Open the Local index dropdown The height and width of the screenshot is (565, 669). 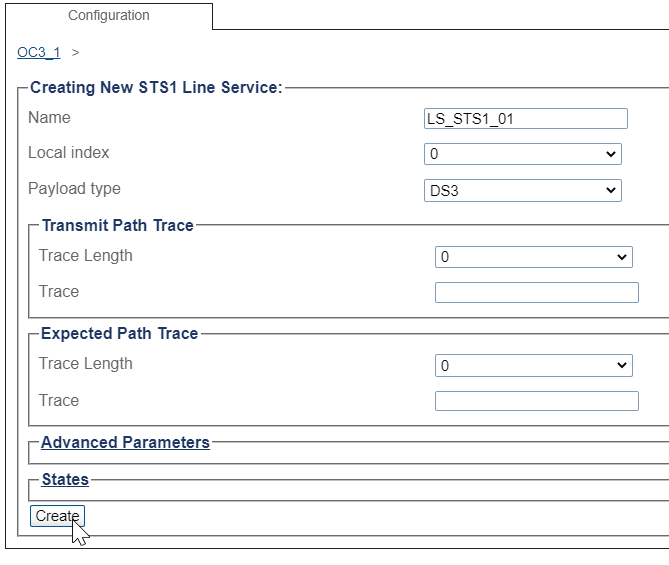[x=523, y=154]
